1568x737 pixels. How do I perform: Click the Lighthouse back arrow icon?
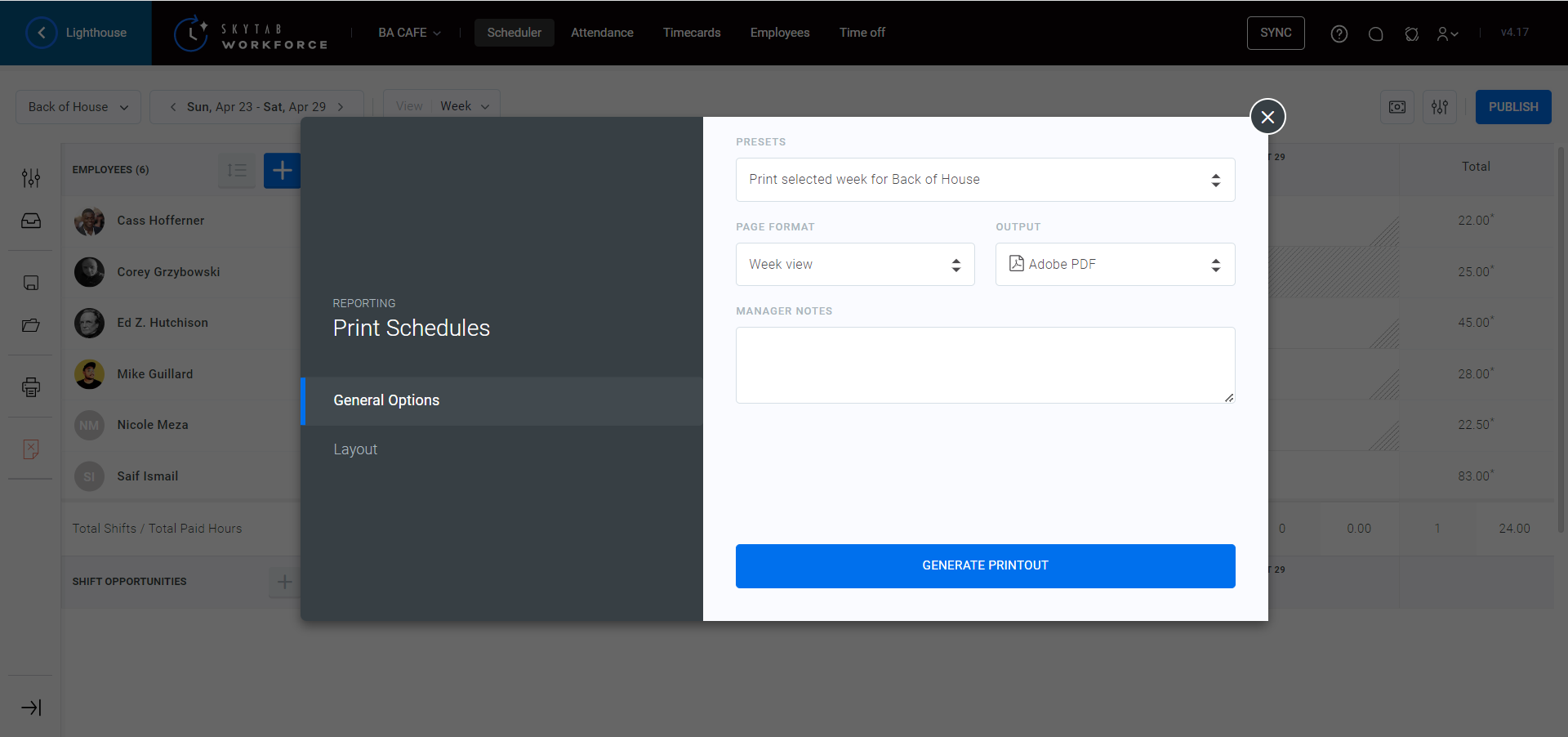pyautogui.click(x=42, y=33)
